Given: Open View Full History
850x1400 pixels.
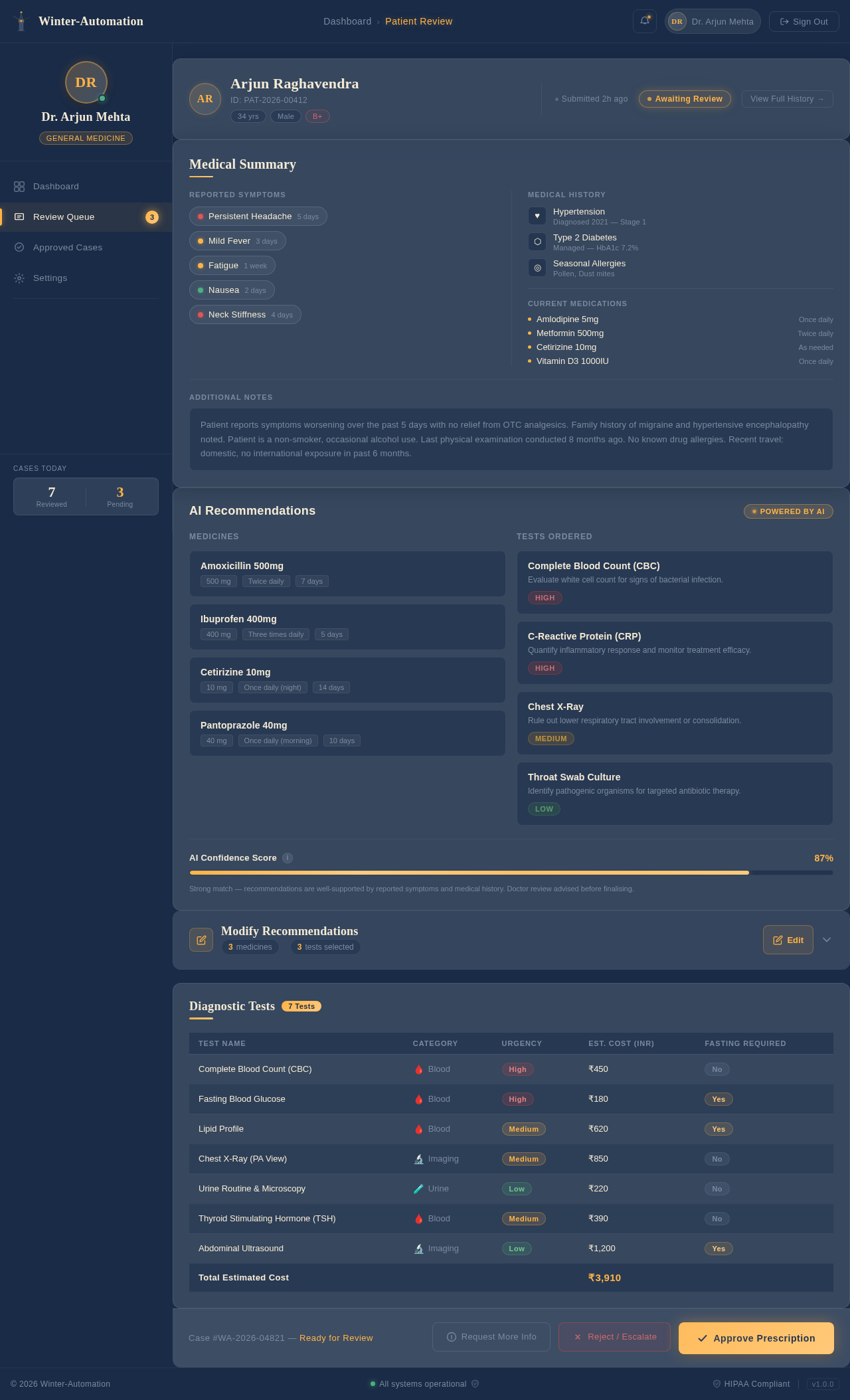Looking at the screenshot, I should pos(787,99).
